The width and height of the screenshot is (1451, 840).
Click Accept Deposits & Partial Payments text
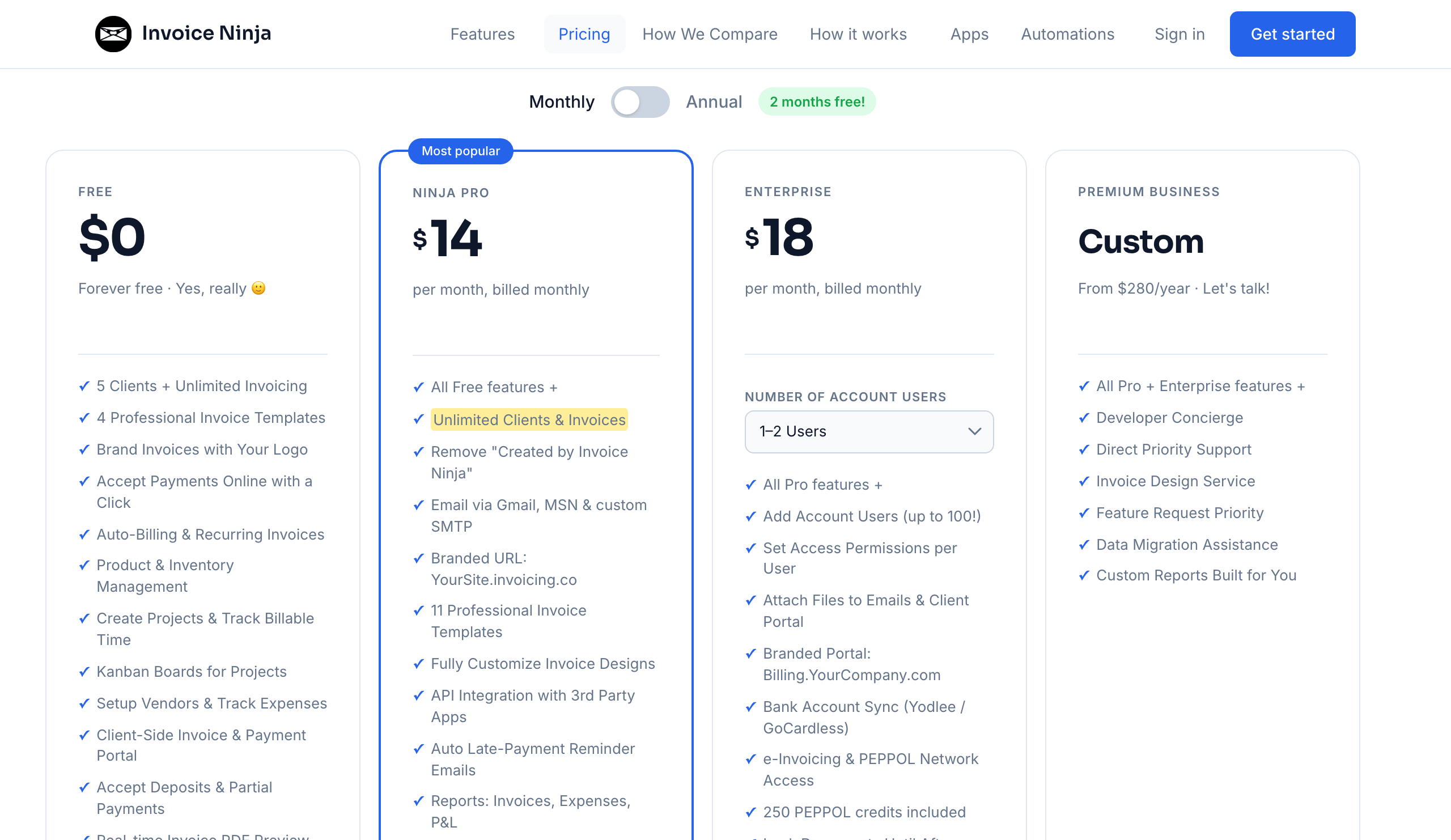click(x=184, y=798)
